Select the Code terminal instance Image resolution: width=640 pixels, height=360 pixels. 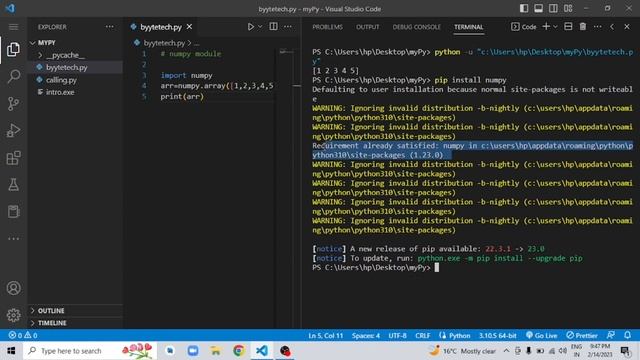pyautogui.click(x=524, y=27)
